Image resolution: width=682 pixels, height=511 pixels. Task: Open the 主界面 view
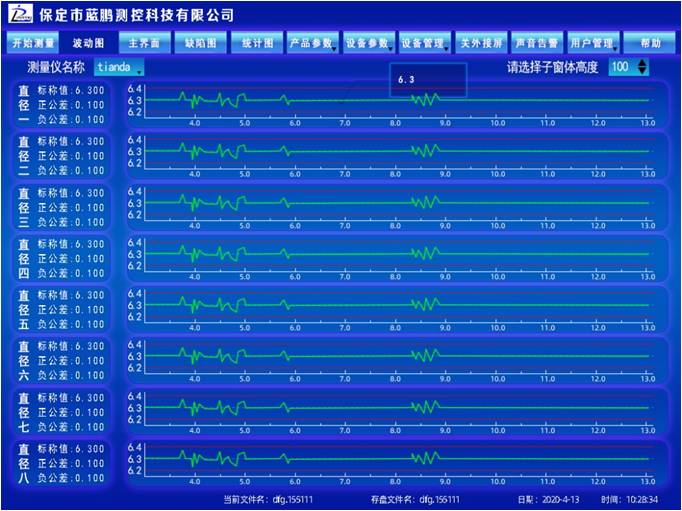145,43
